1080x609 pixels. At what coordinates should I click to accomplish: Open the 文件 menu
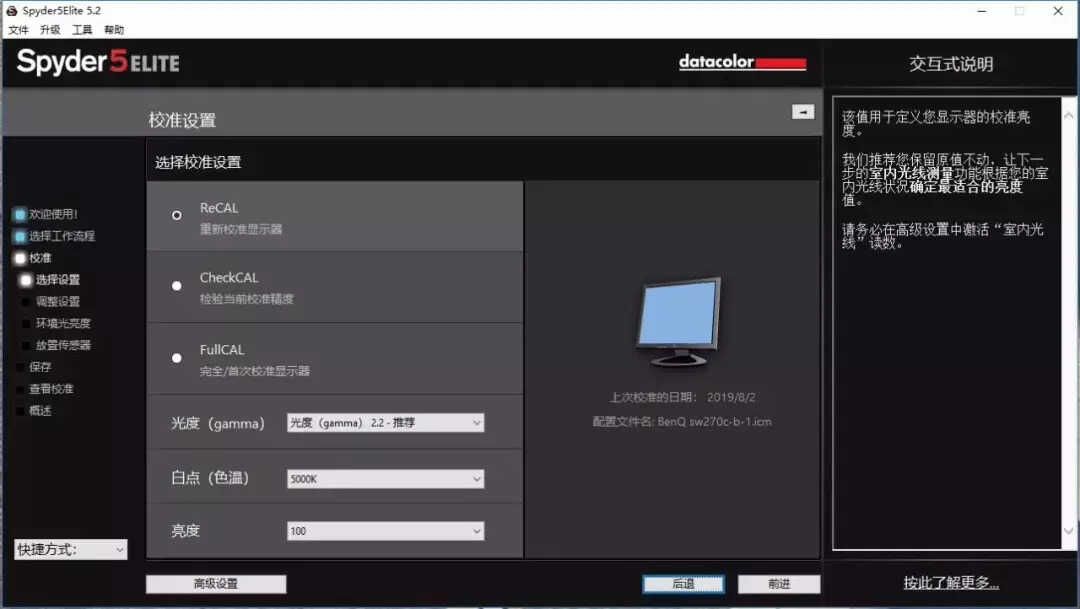(19, 30)
